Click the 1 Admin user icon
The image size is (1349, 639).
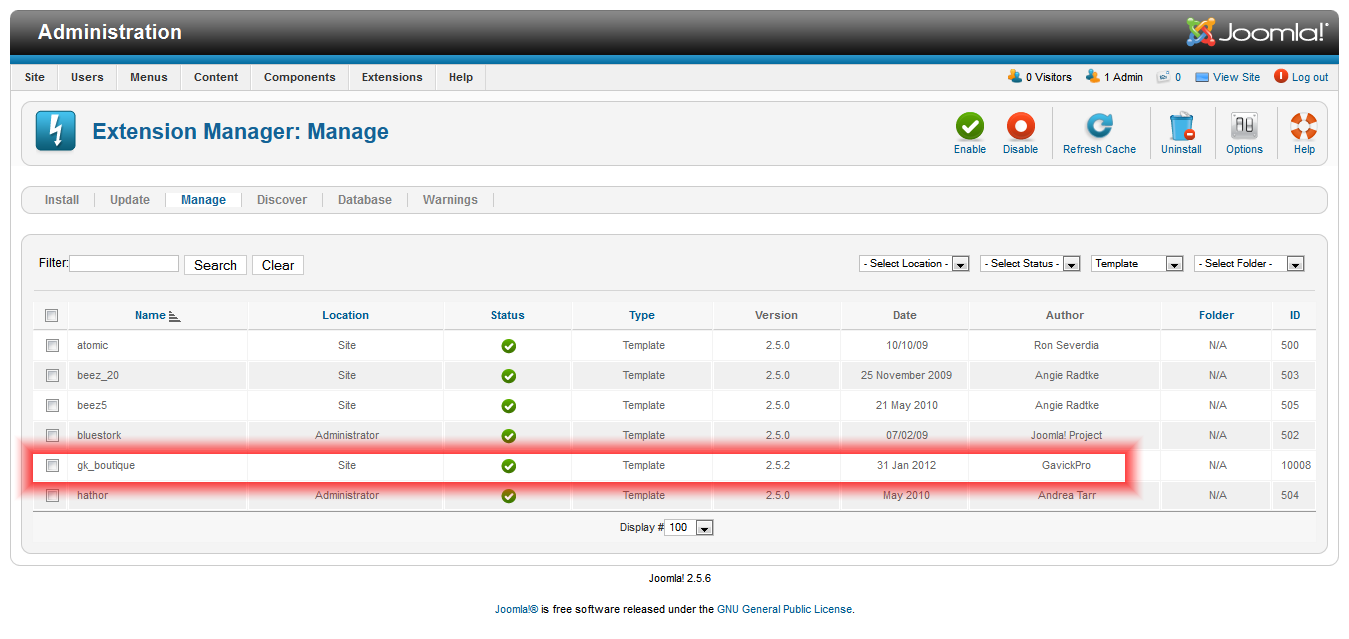(x=1093, y=76)
